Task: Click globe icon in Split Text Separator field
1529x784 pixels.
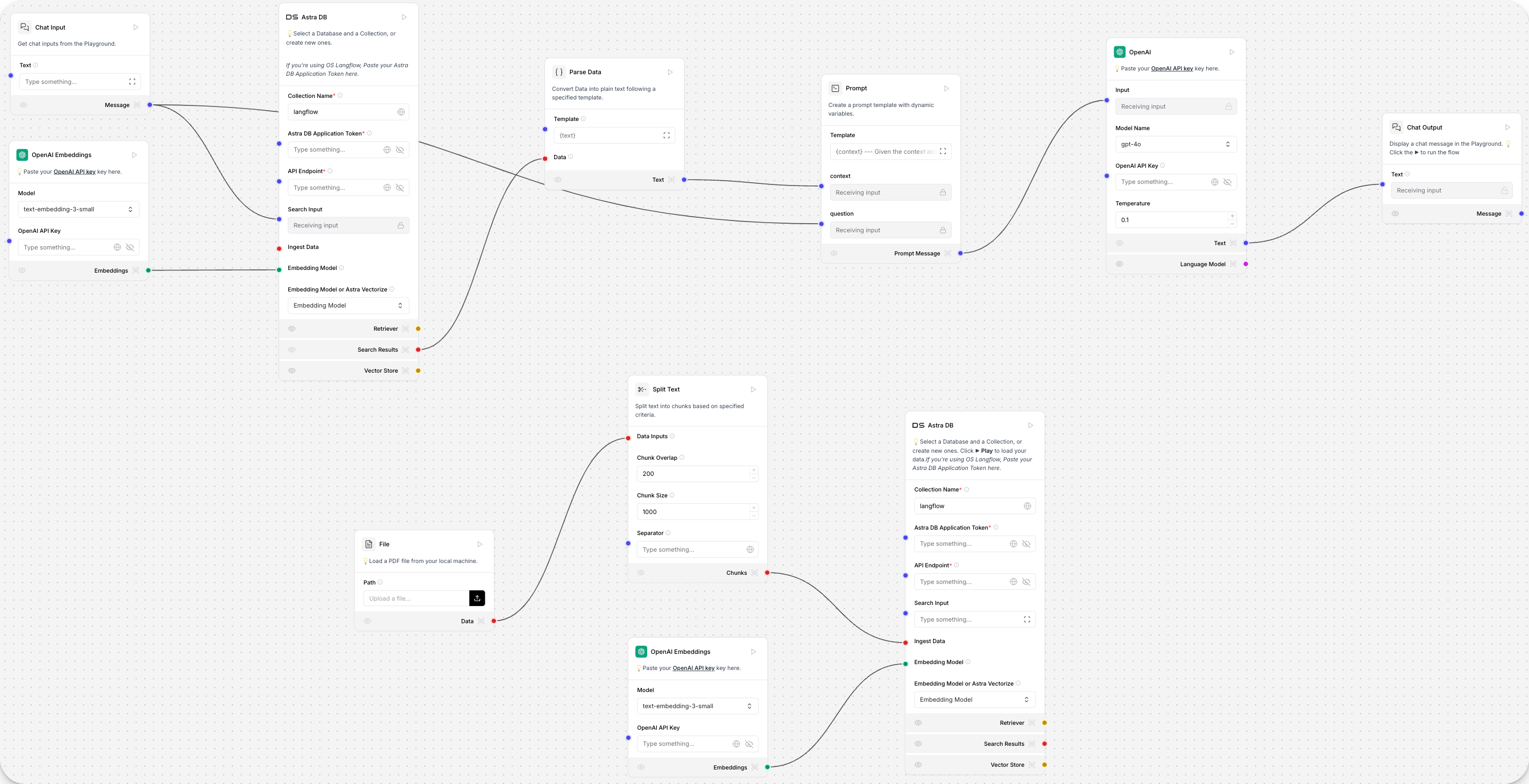Action: (751, 550)
